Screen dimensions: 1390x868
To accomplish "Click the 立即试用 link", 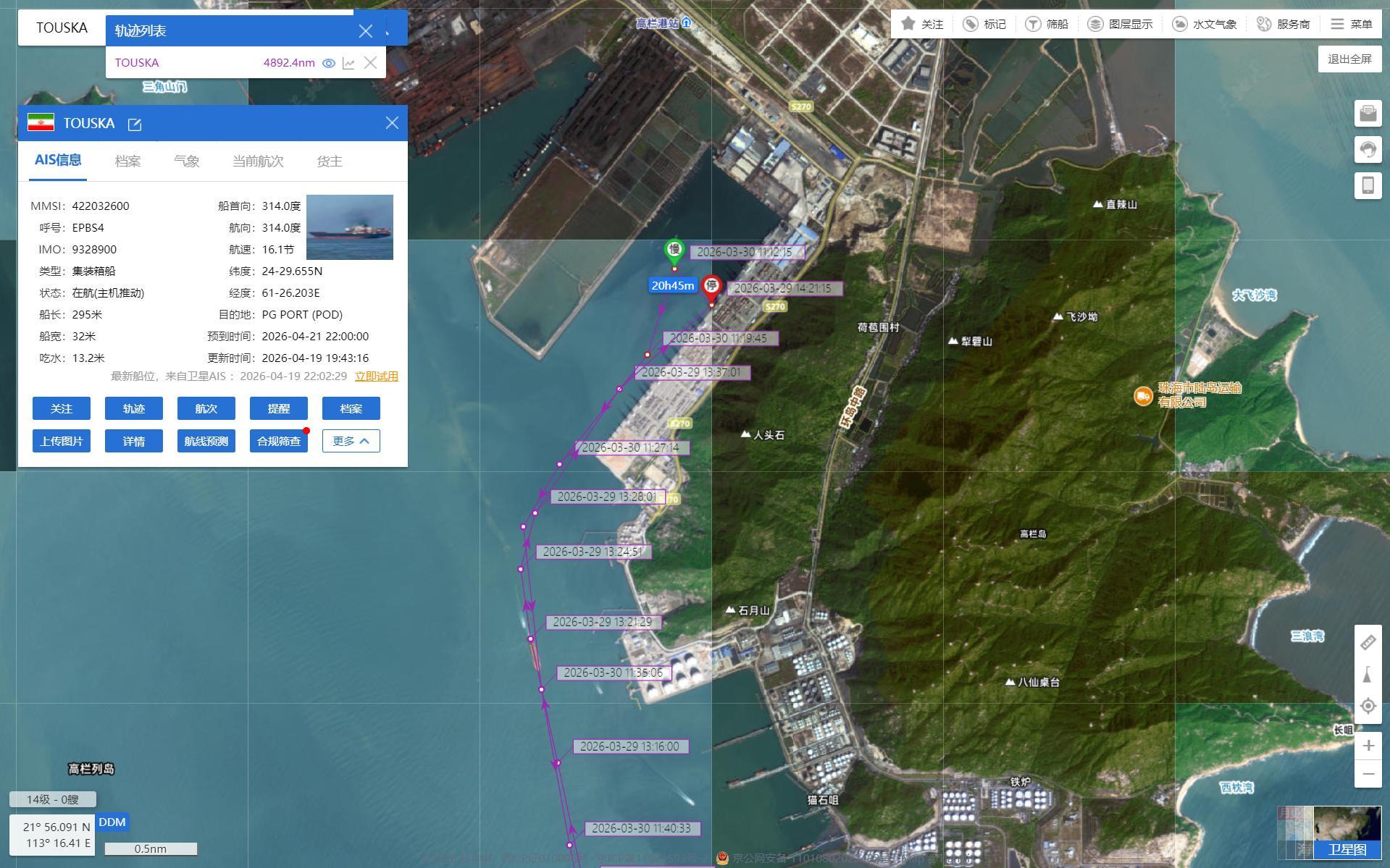I will pyautogui.click(x=376, y=376).
